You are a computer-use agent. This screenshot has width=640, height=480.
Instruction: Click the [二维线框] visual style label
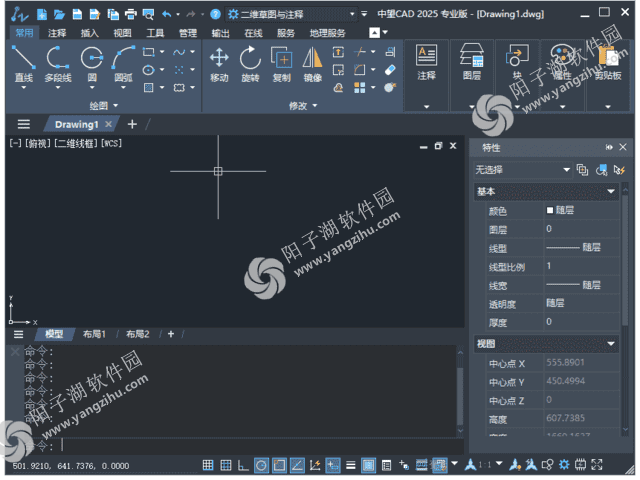coord(76,143)
